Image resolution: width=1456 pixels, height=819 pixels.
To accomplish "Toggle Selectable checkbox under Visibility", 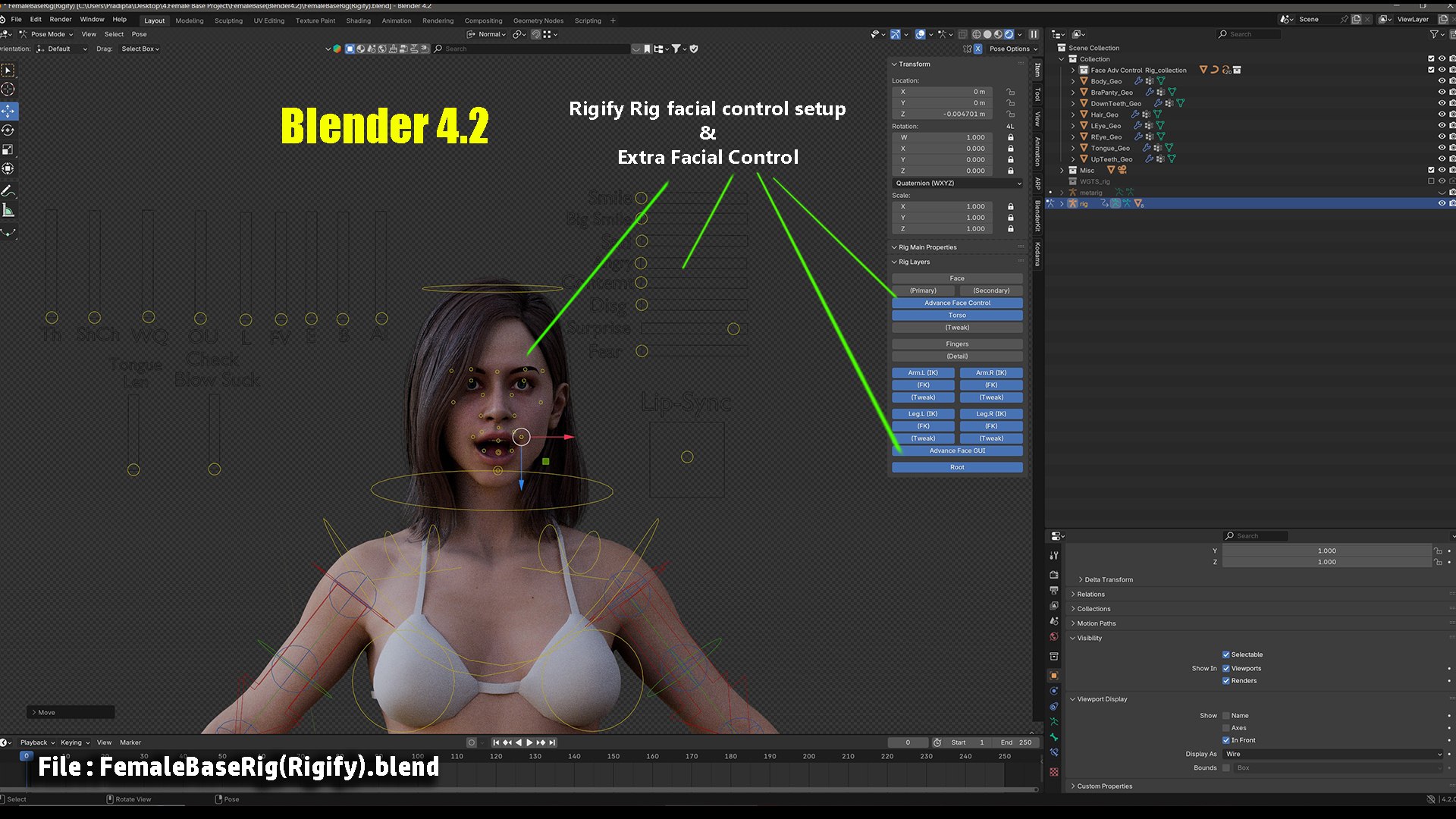I will [1226, 654].
